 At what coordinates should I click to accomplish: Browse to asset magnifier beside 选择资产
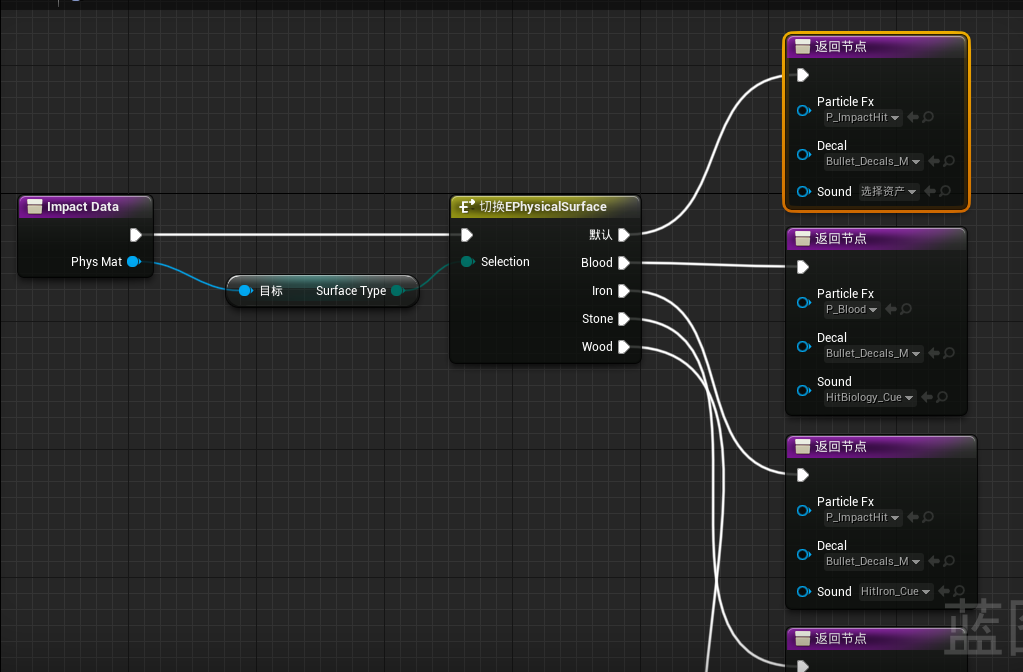[x=945, y=191]
